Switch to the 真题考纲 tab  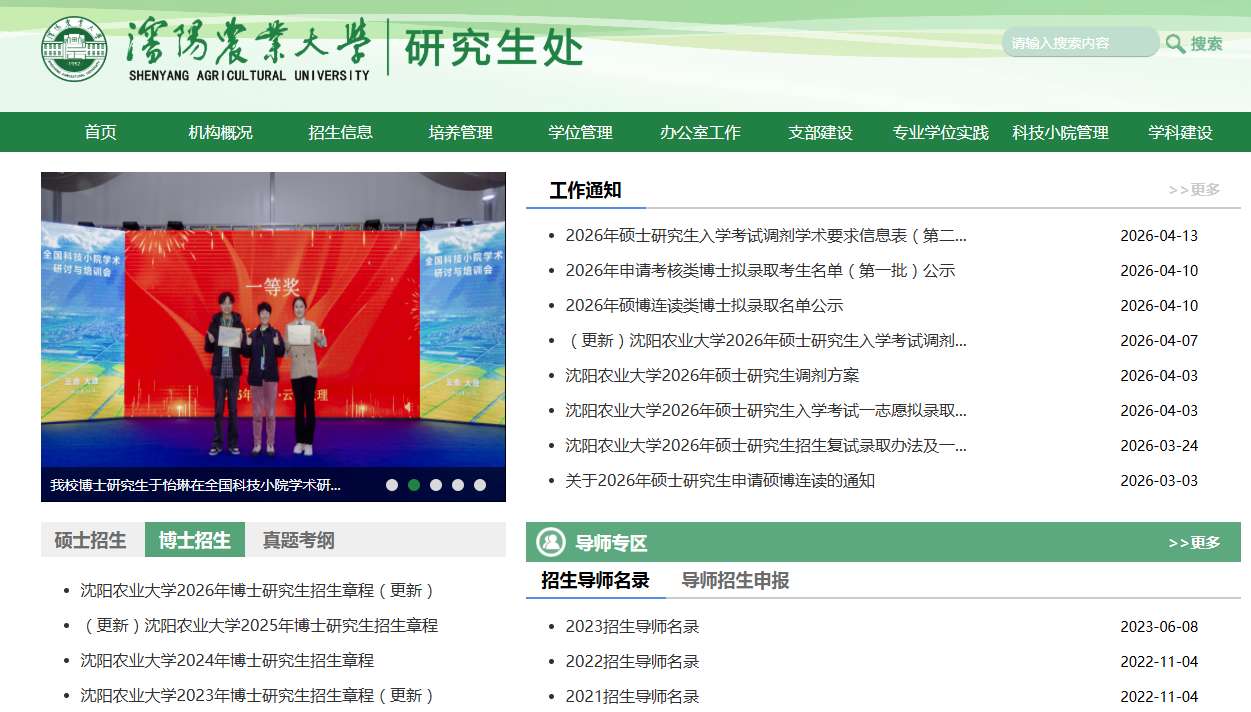(299, 540)
